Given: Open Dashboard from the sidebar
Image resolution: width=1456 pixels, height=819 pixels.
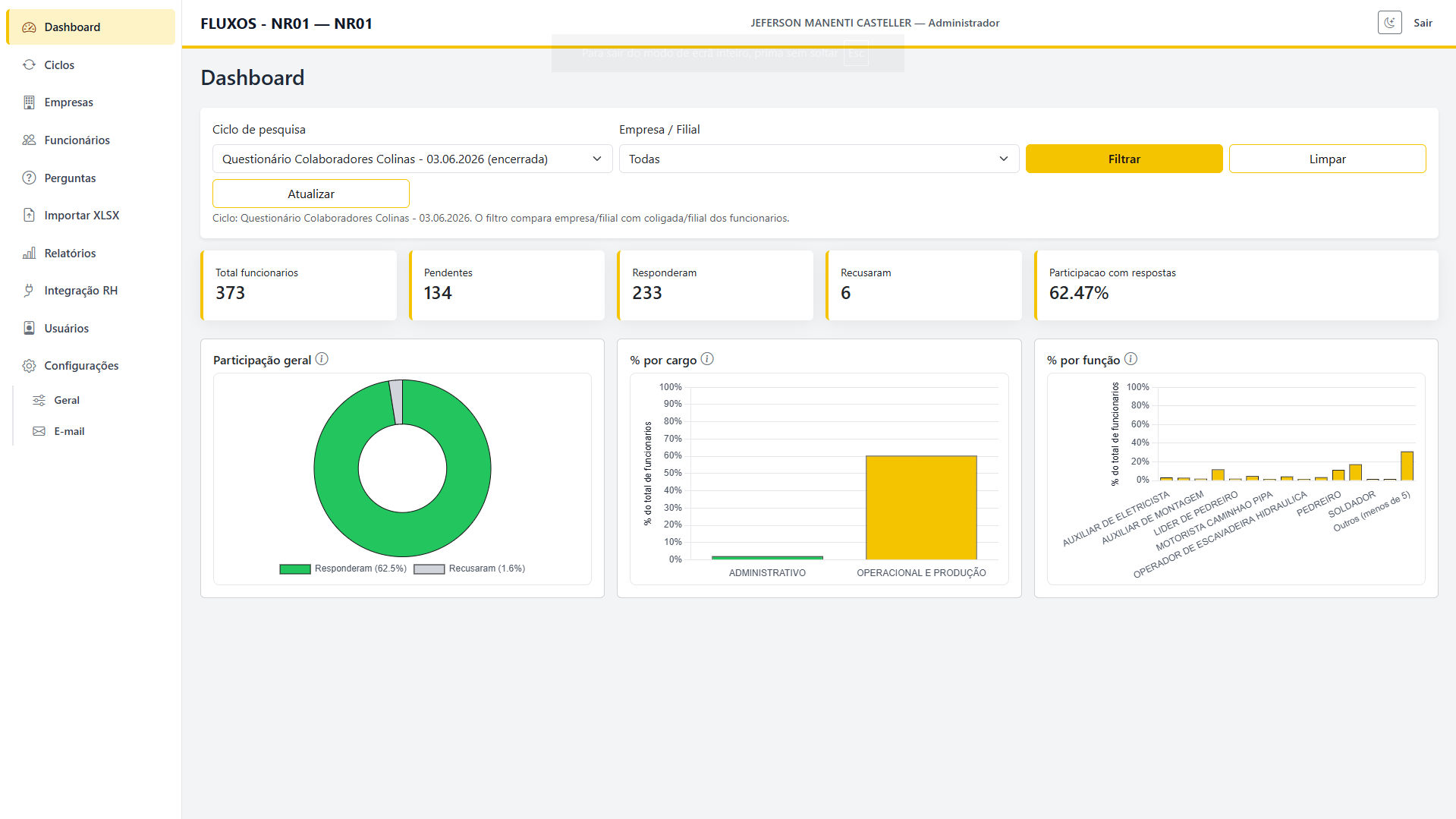Looking at the screenshot, I should (x=91, y=27).
